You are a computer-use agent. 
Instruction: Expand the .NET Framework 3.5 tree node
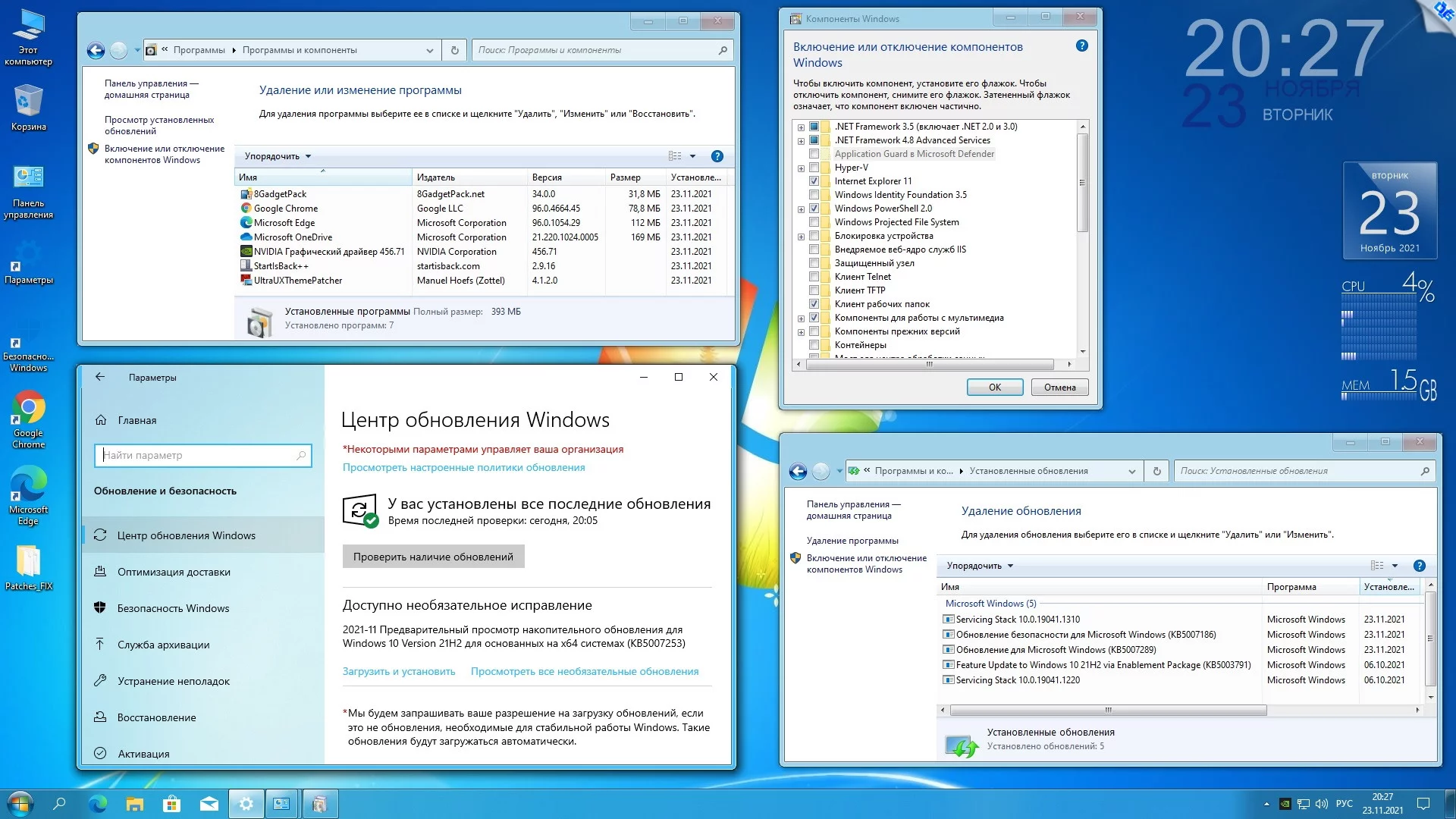tap(801, 127)
